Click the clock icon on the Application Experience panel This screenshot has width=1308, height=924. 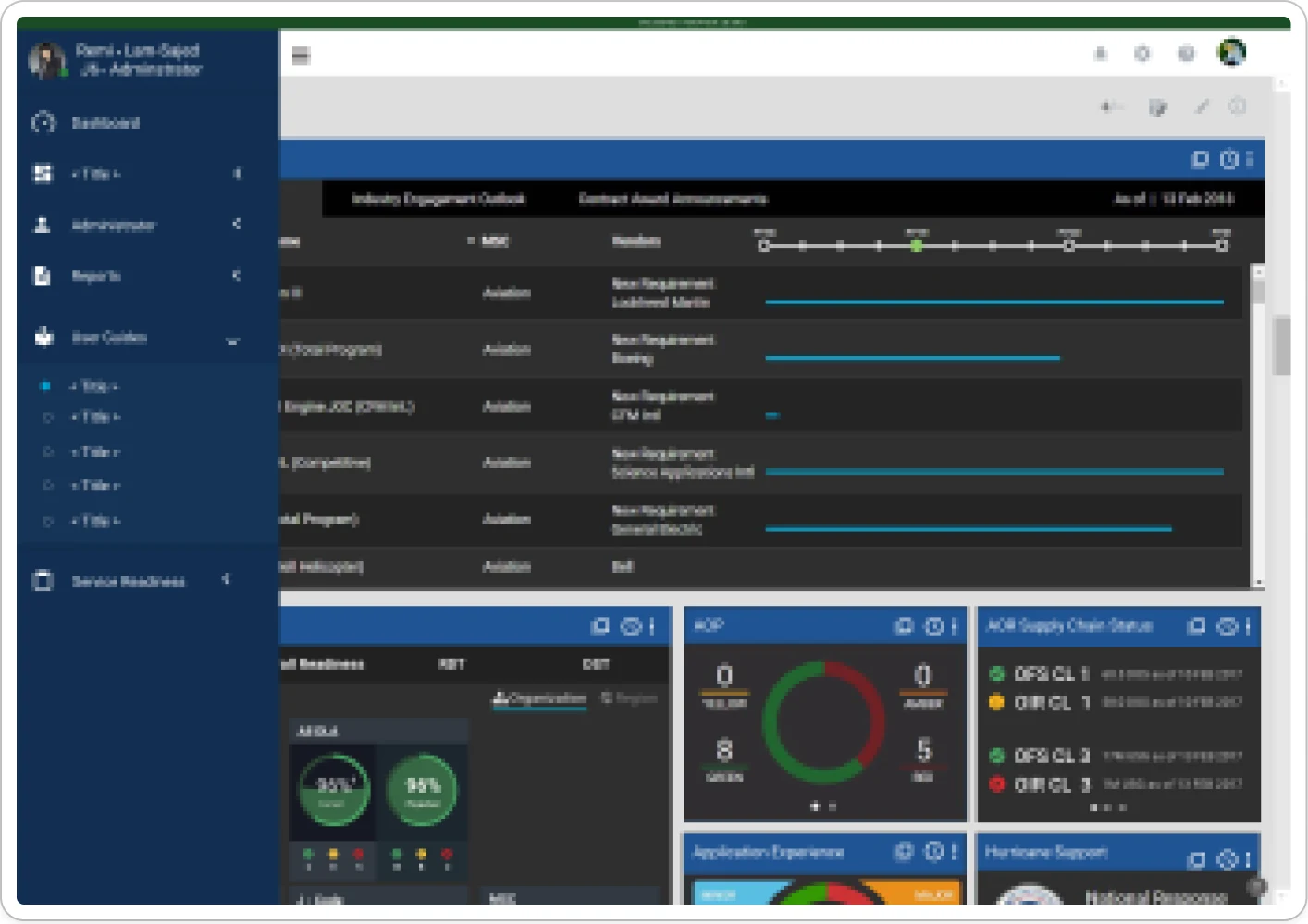[x=934, y=851]
